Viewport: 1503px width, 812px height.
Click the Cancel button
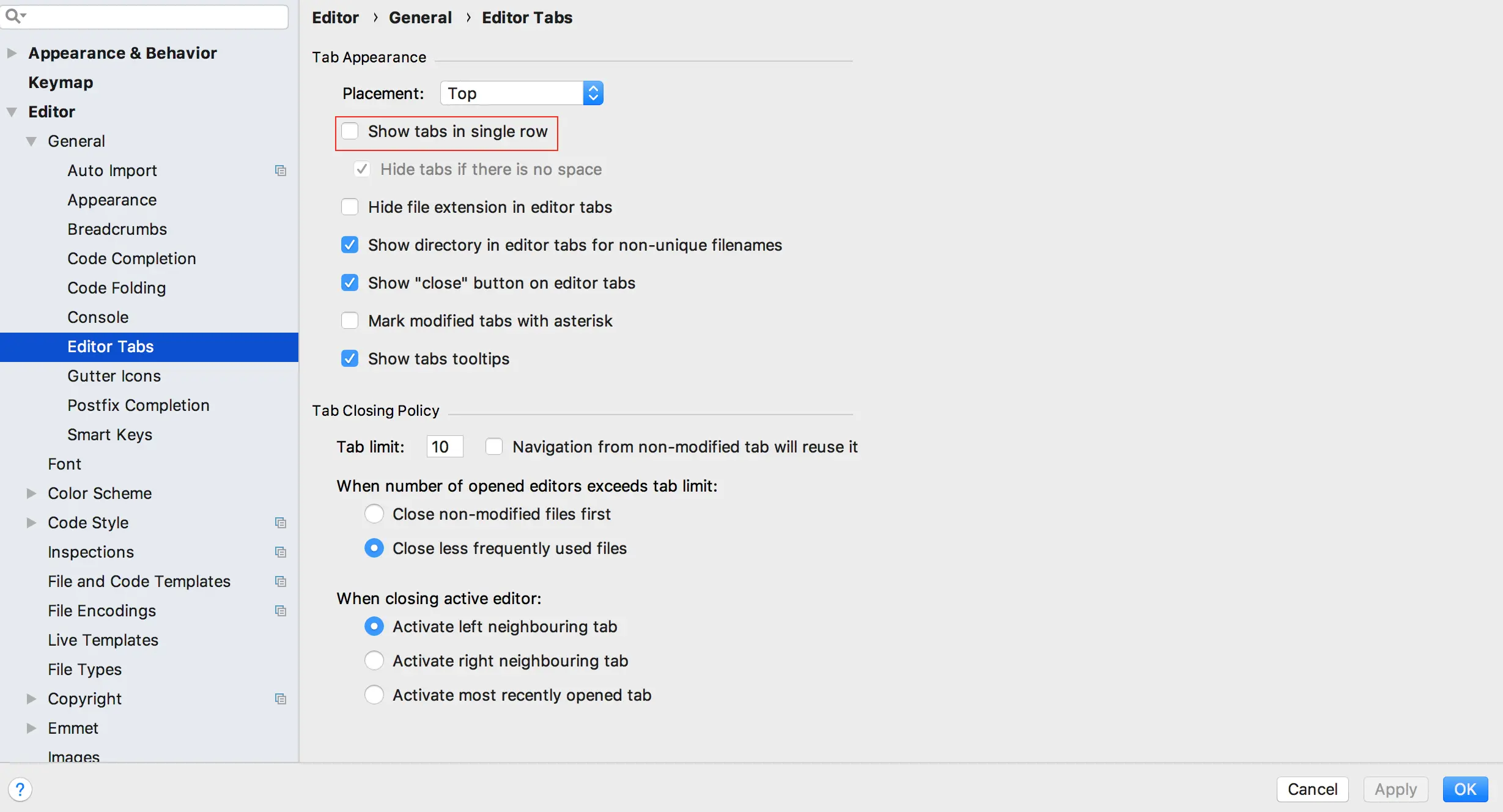point(1312,789)
